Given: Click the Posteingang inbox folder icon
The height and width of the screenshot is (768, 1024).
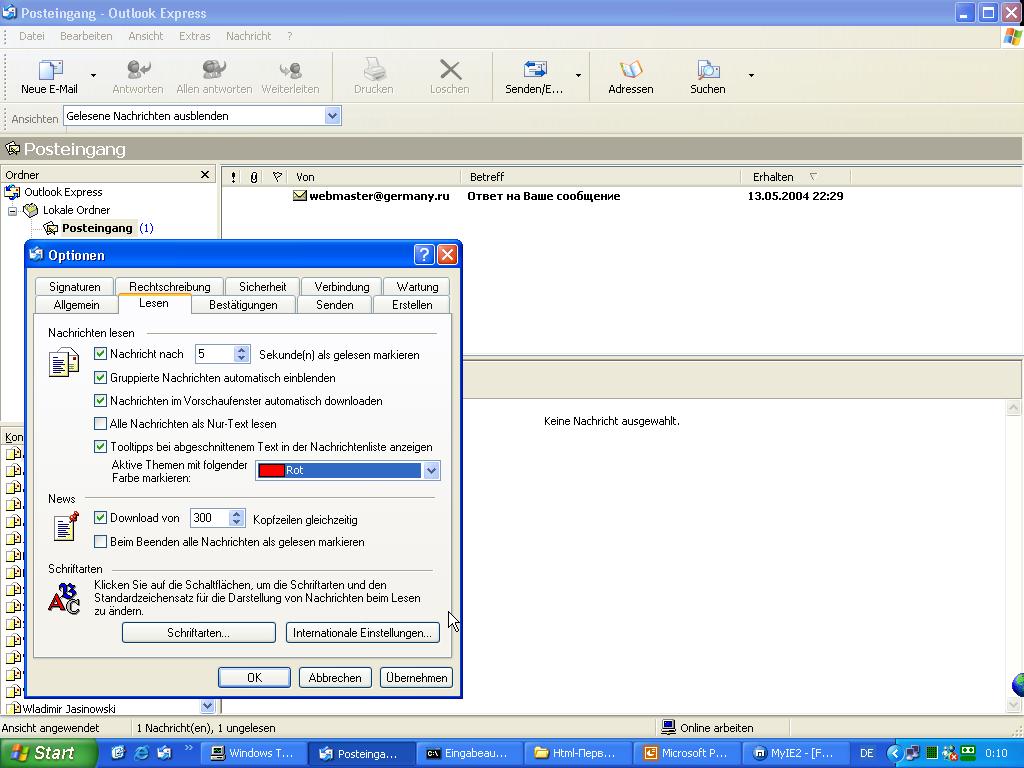Looking at the screenshot, I should click(x=50, y=228).
